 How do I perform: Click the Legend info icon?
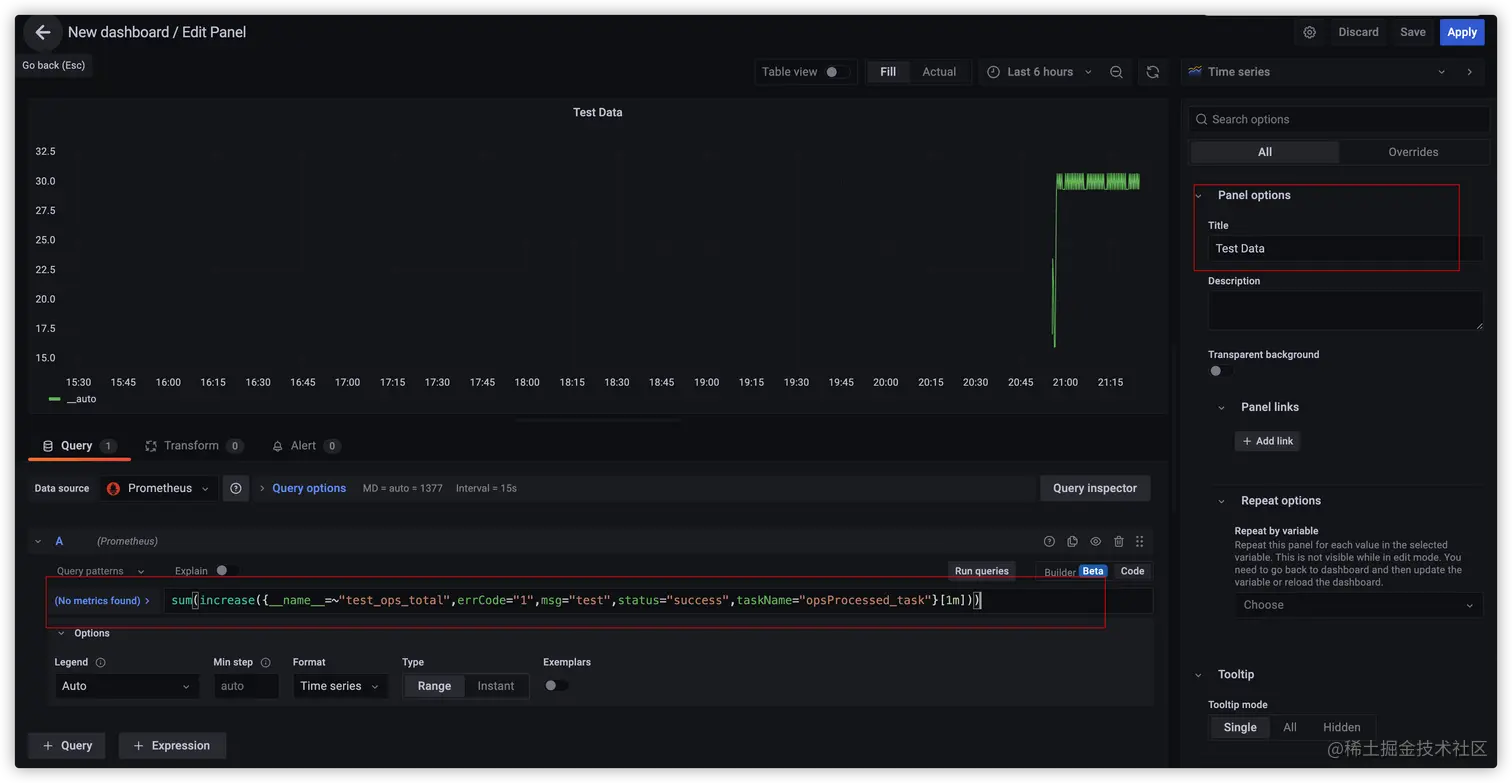point(100,662)
